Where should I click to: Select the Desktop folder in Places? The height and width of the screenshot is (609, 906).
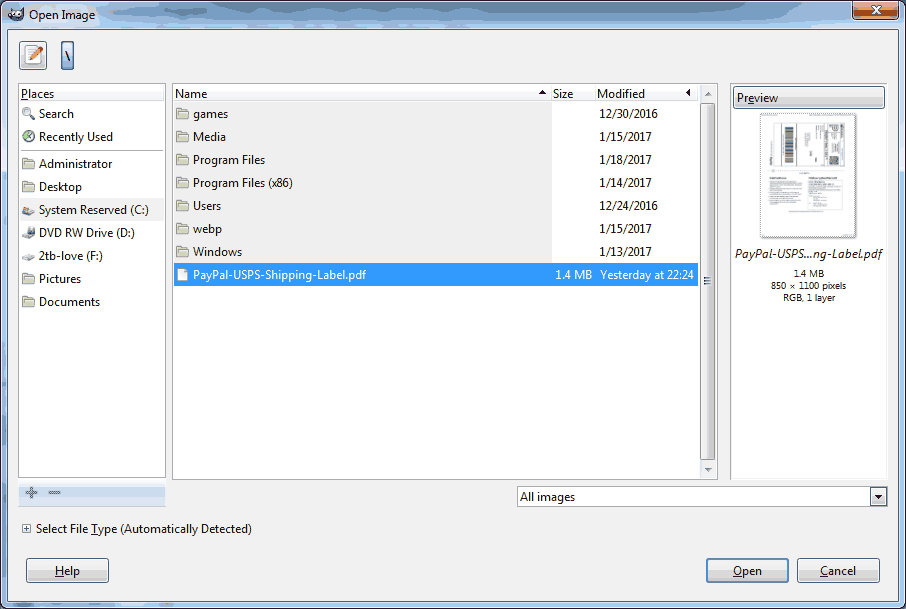pyautogui.click(x=91, y=187)
